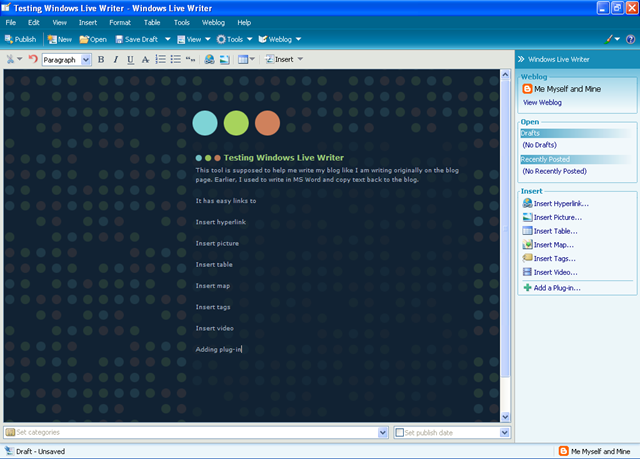The height and width of the screenshot is (459, 640).
Task: Click the Insert Video... link
Action: point(556,272)
